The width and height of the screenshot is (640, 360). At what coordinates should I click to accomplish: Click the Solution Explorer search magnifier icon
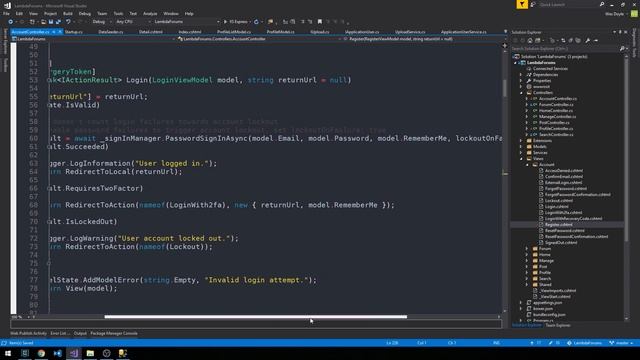(622, 49)
